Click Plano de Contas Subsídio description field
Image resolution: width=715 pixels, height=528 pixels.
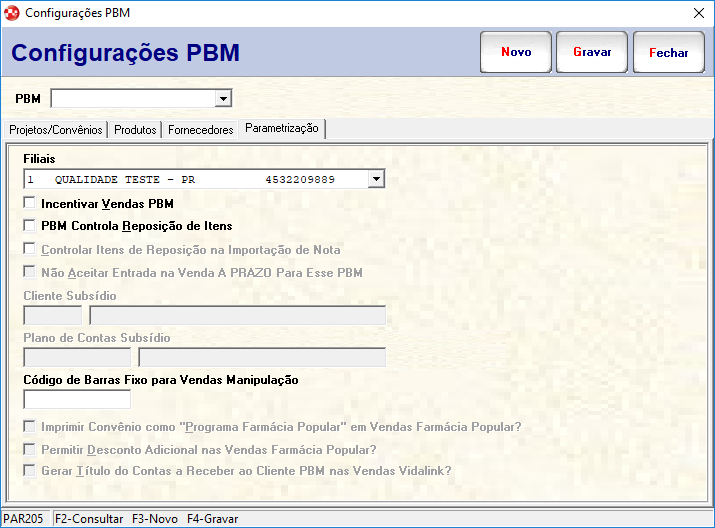[262, 357]
